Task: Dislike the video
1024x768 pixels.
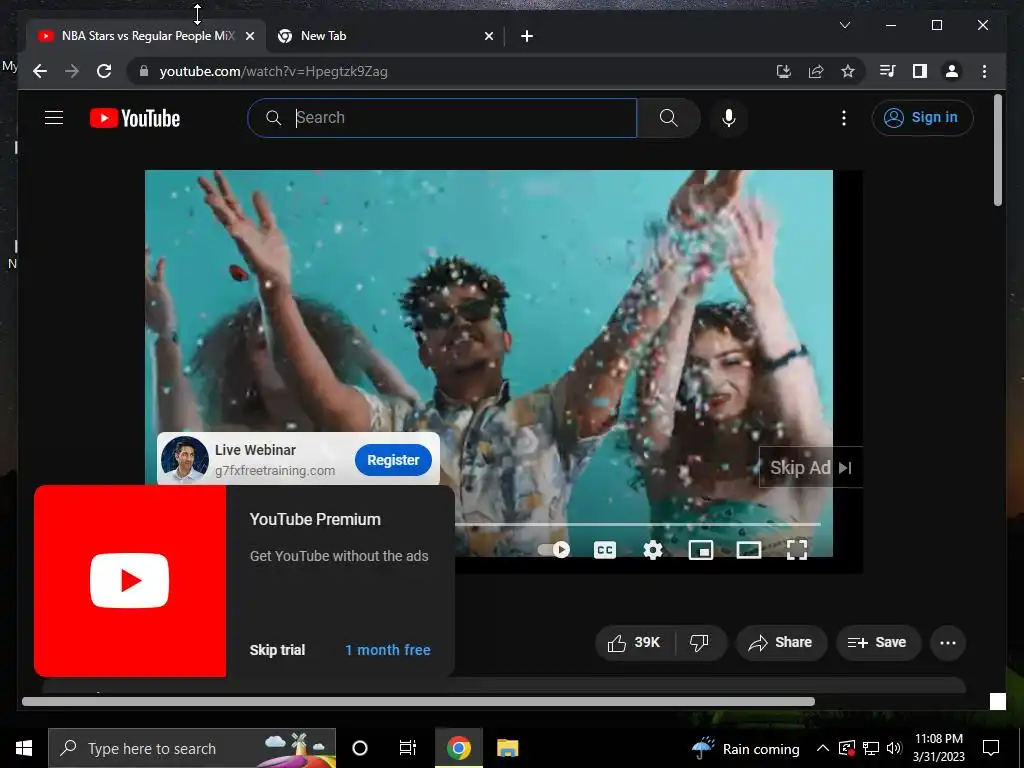Action: pos(699,643)
